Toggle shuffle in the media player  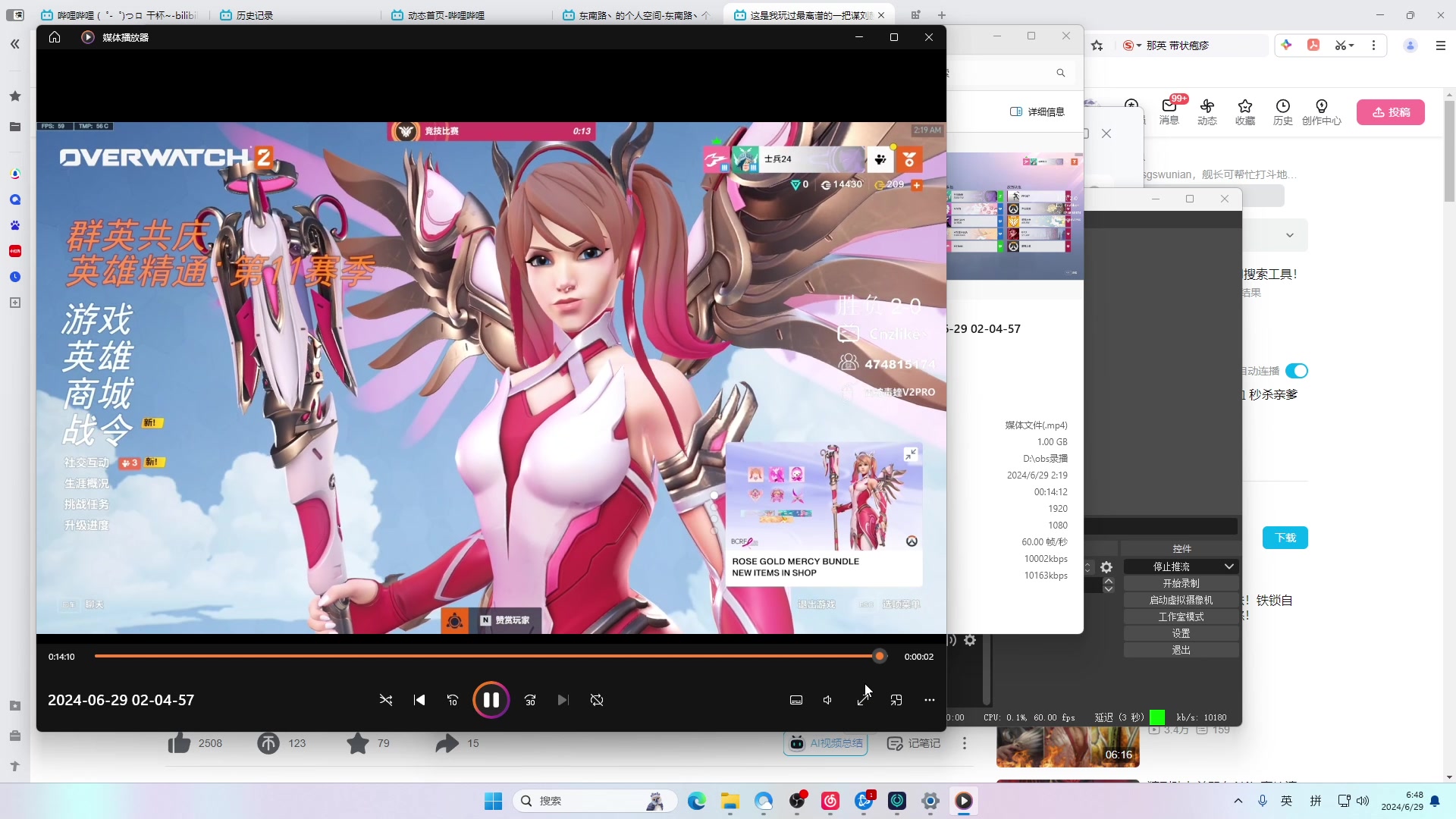pyautogui.click(x=386, y=700)
